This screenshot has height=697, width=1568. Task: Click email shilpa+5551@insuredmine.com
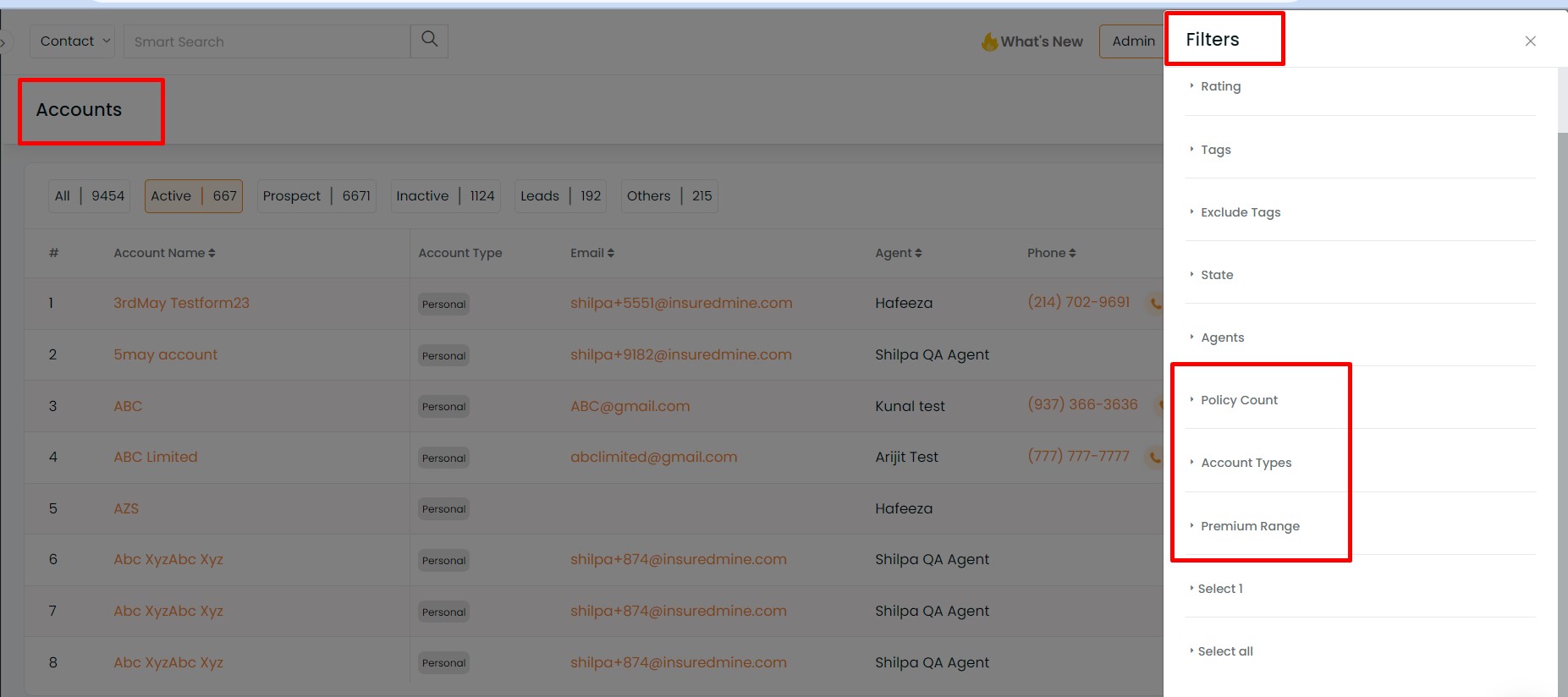(x=681, y=303)
